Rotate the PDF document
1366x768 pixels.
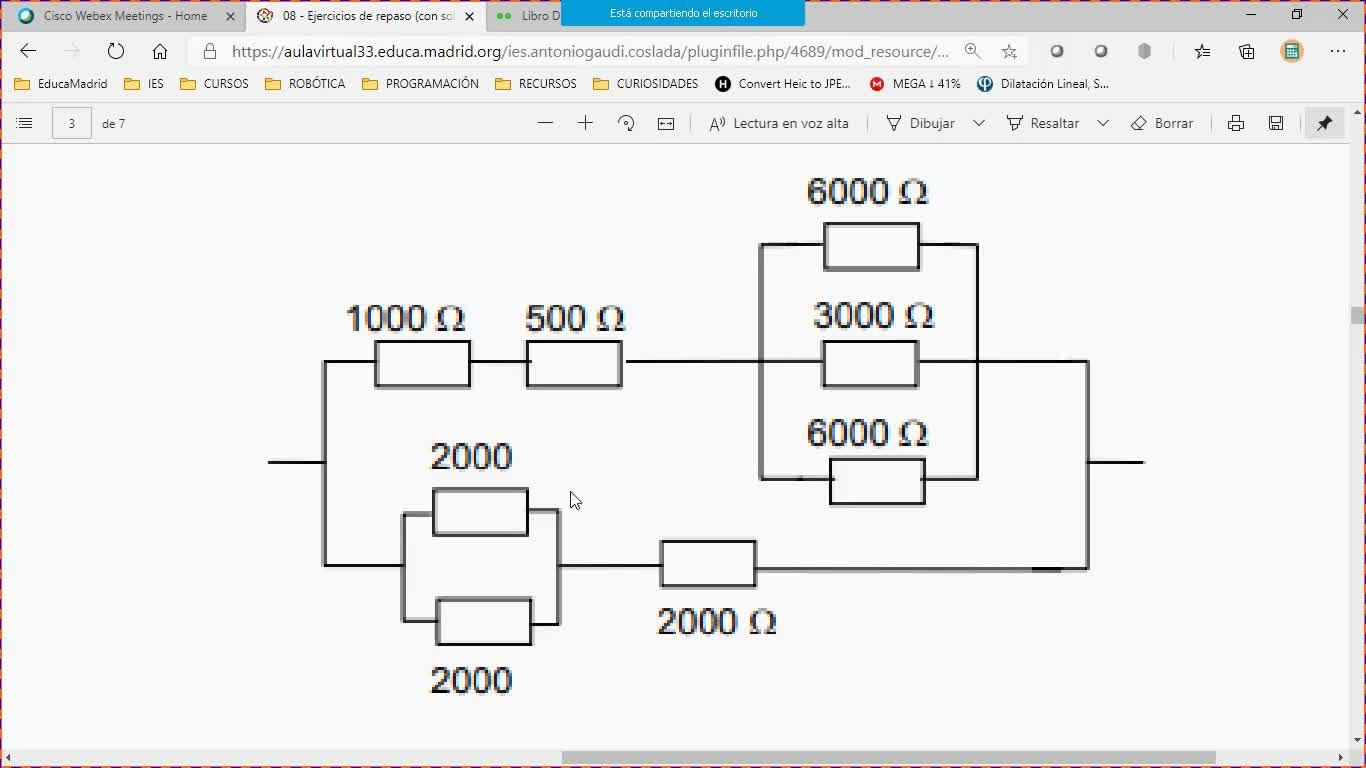(626, 123)
